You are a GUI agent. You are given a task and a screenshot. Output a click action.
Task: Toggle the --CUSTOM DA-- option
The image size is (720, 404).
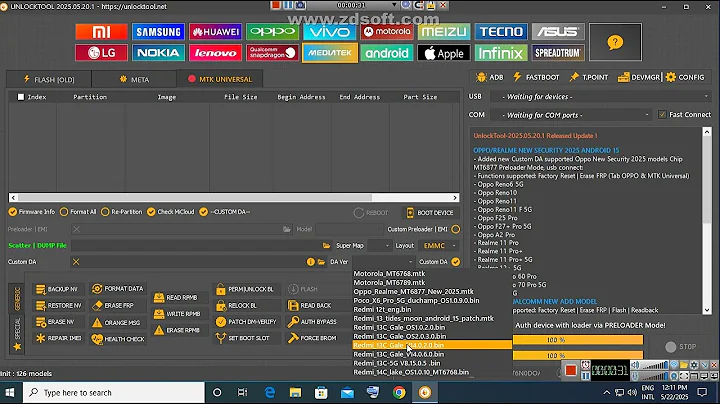(225, 212)
